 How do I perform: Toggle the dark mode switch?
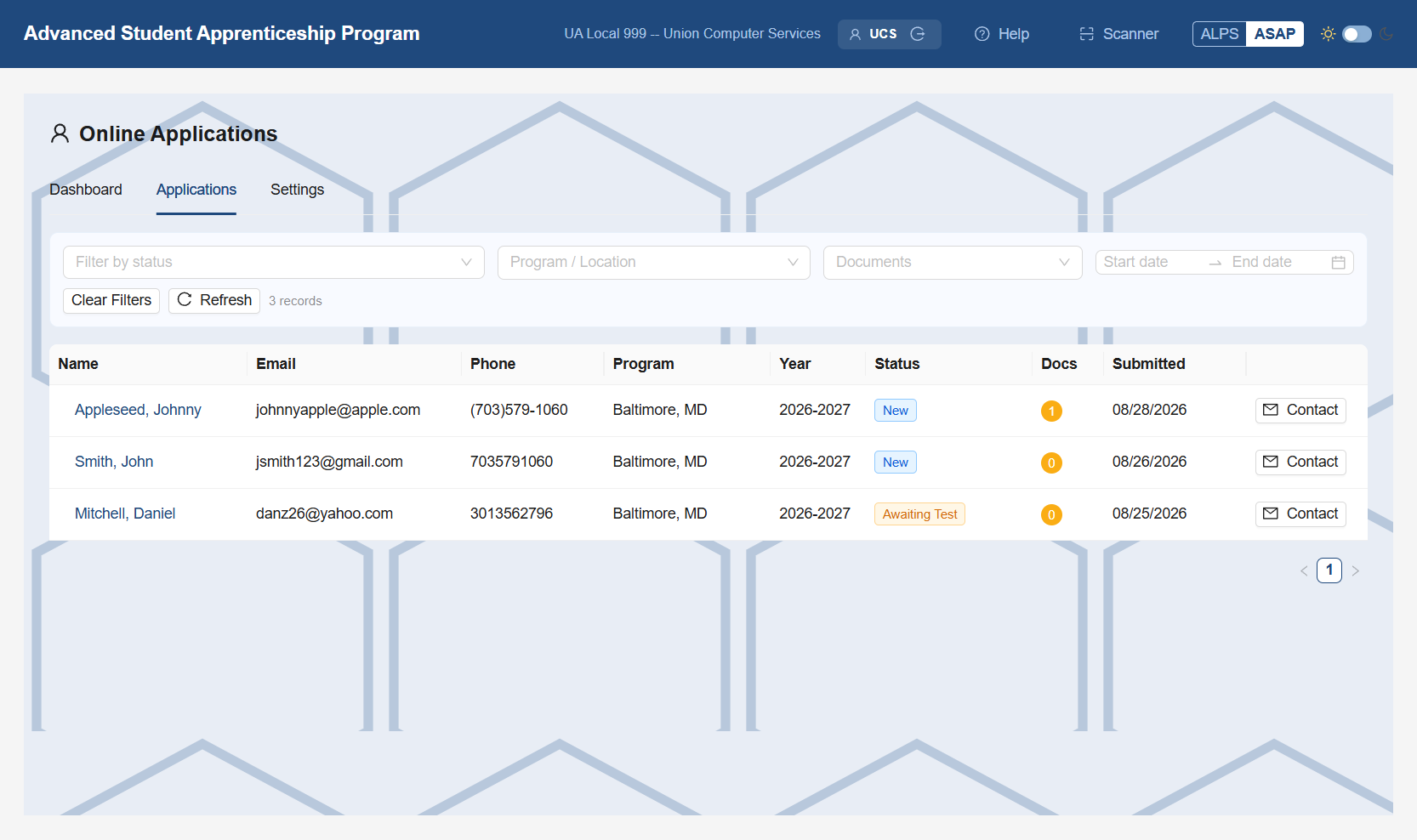[x=1357, y=34]
